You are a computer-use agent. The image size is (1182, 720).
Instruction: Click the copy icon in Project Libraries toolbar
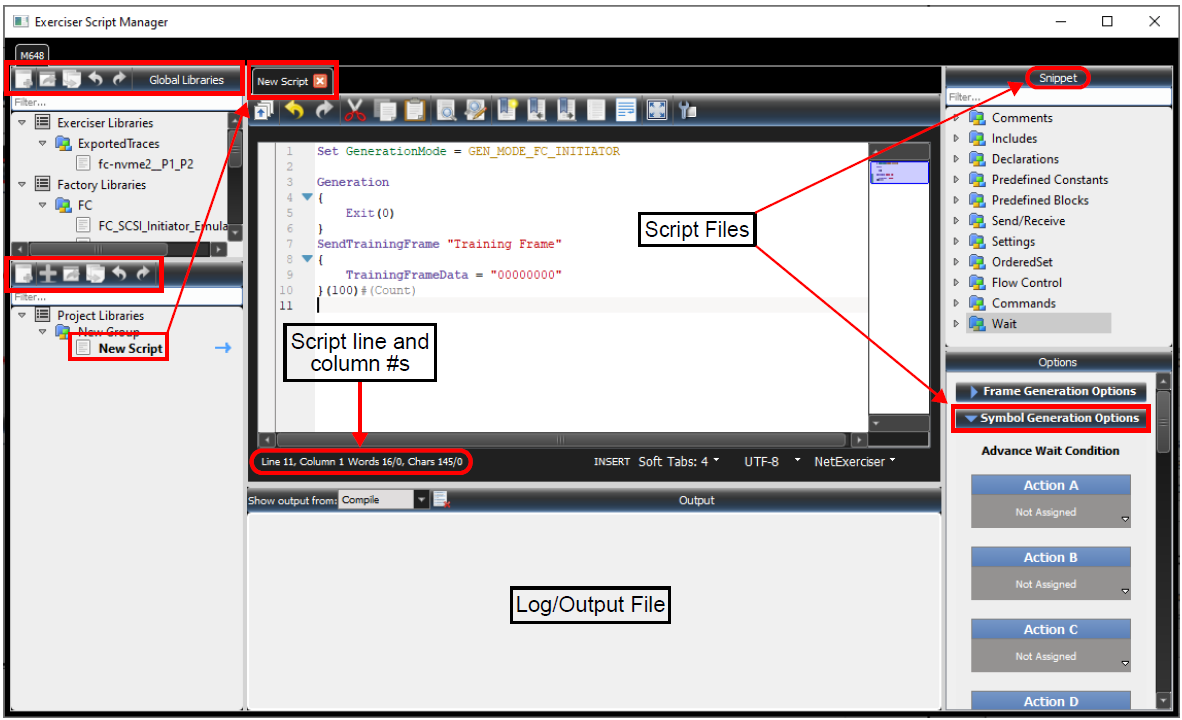pyautogui.click(x=95, y=274)
